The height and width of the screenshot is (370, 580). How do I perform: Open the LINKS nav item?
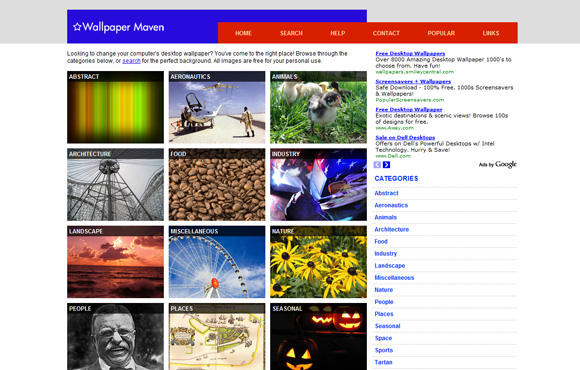[490, 33]
